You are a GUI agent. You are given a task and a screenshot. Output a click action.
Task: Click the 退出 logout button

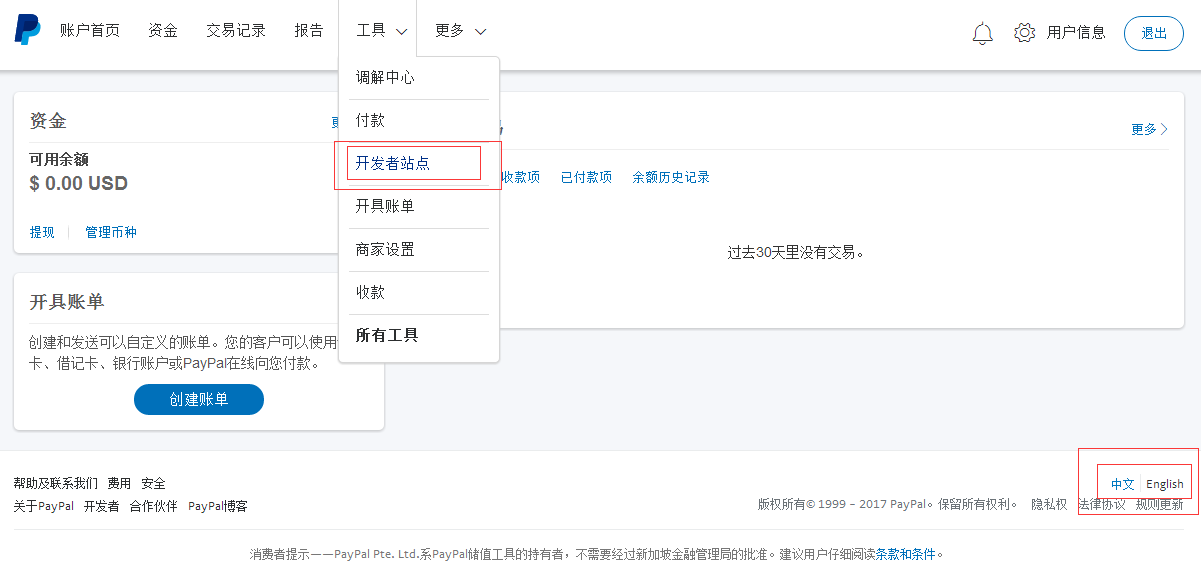click(x=1154, y=33)
